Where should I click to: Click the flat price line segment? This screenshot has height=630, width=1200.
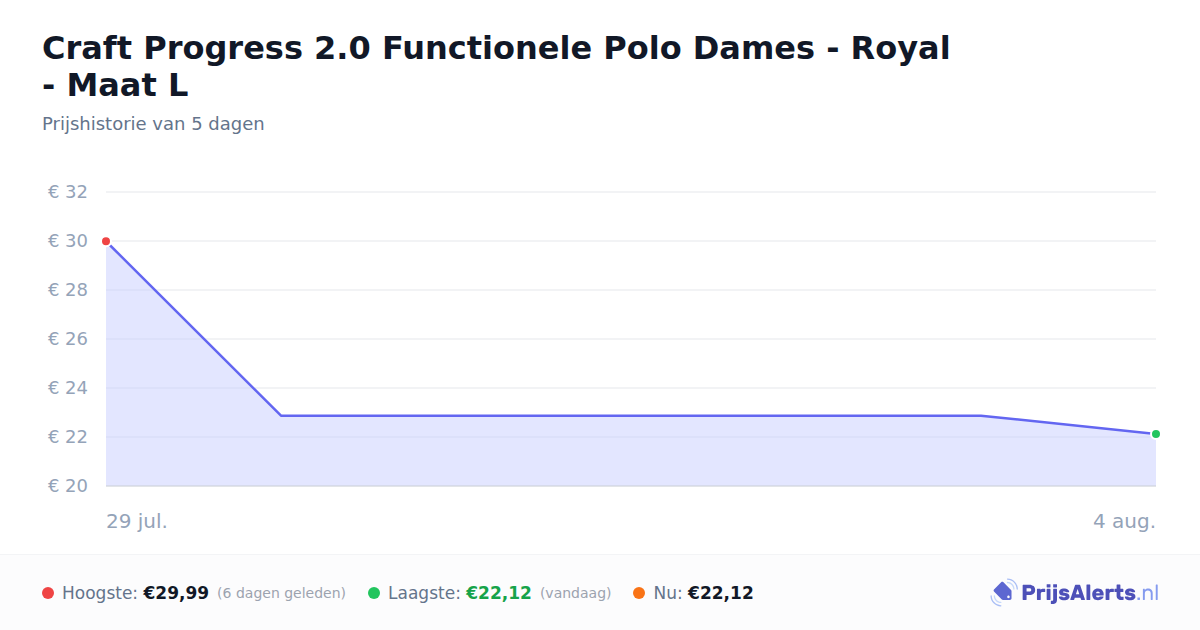coord(630,415)
